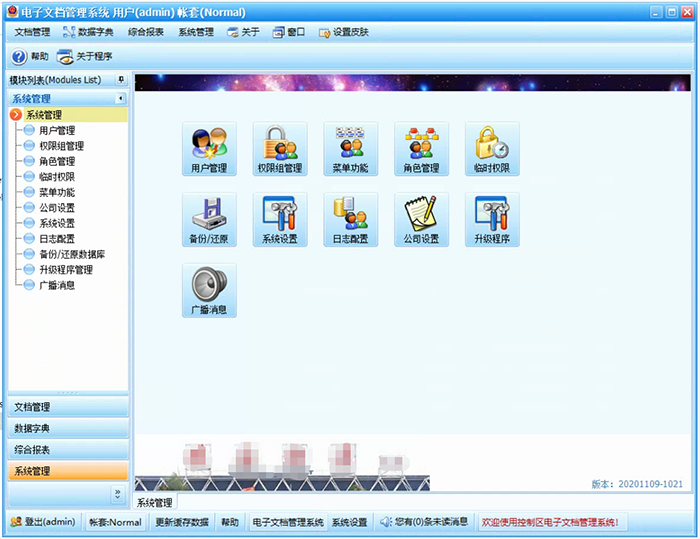Expand the navigation pane overflow chevron
The image size is (700, 539).
tap(117, 493)
